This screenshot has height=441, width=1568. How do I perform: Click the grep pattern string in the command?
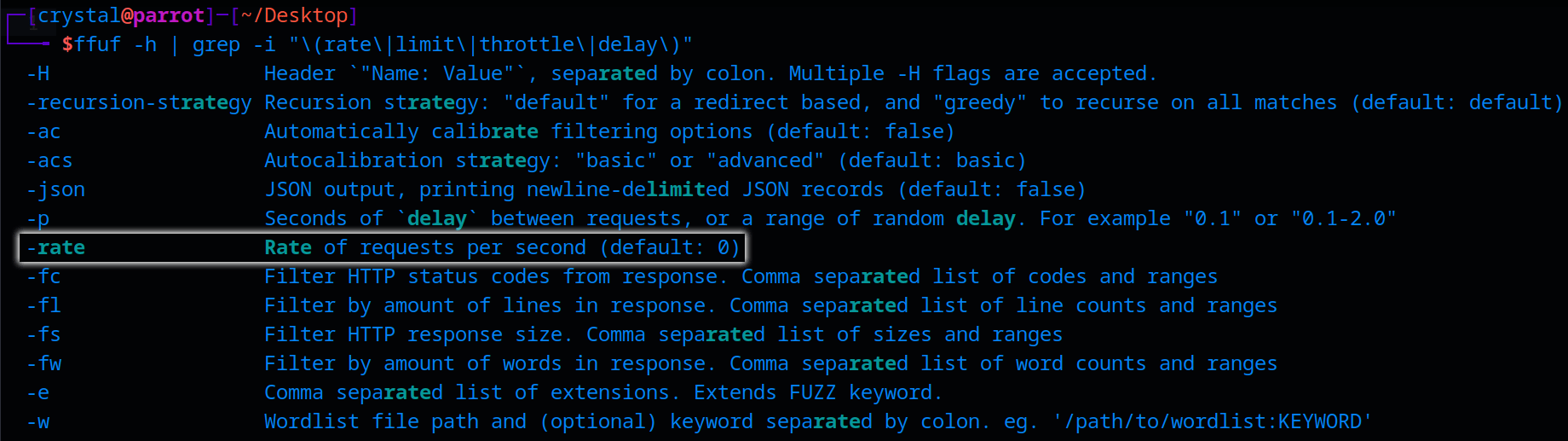(x=491, y=44)
